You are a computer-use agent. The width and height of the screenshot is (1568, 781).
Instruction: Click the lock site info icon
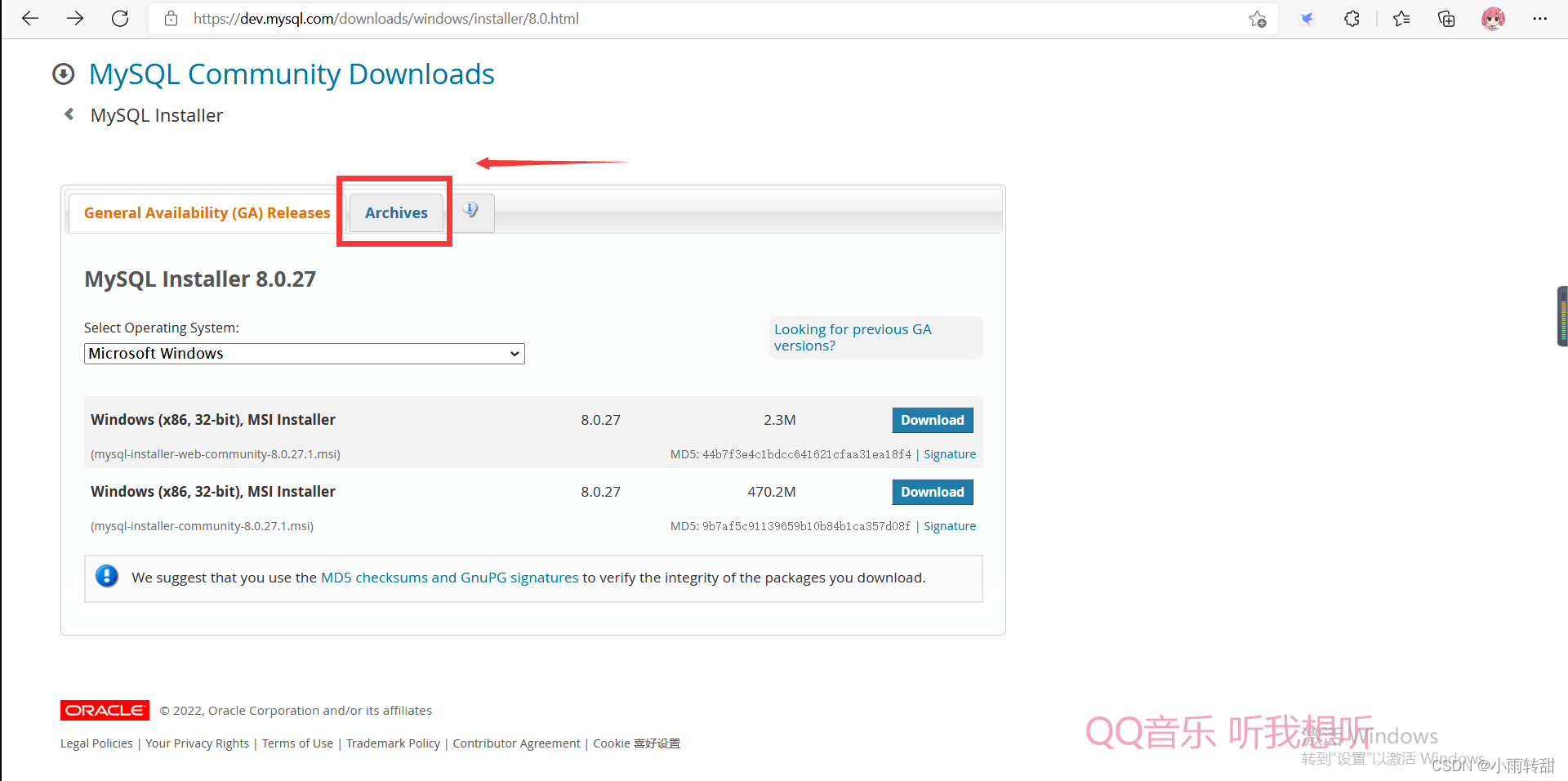tap(171, 18)
